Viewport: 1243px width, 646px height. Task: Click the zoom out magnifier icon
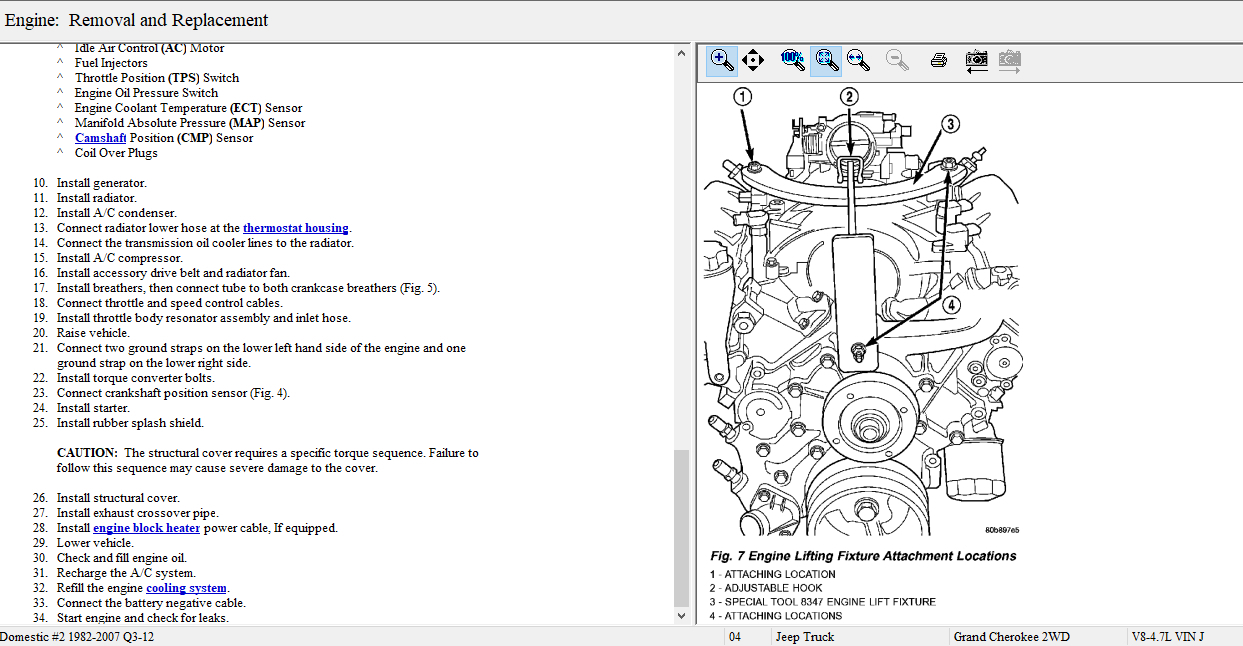click(897, 60)
